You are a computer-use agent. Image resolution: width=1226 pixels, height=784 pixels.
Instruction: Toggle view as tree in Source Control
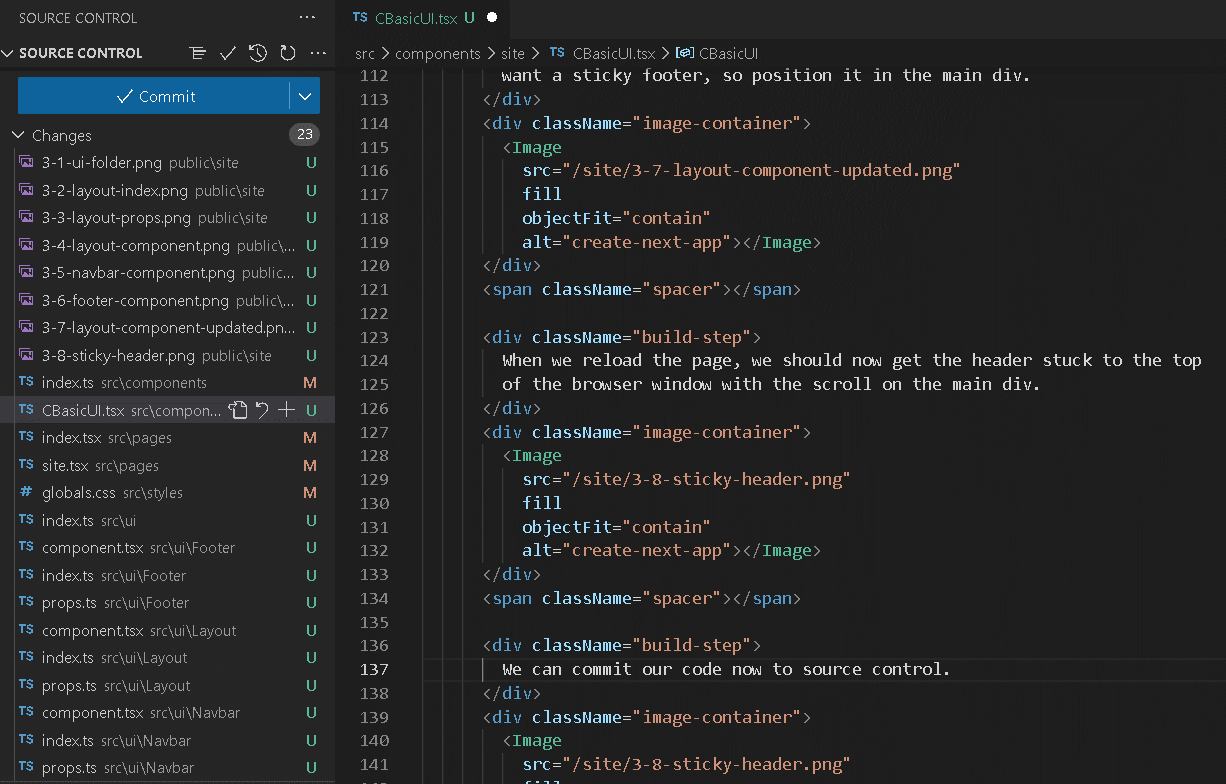pos(198,53)
